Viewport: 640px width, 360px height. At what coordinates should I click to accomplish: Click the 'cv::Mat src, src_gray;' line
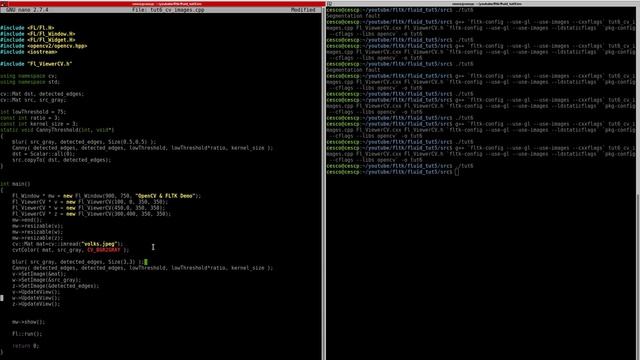click(x=33, y=100)
